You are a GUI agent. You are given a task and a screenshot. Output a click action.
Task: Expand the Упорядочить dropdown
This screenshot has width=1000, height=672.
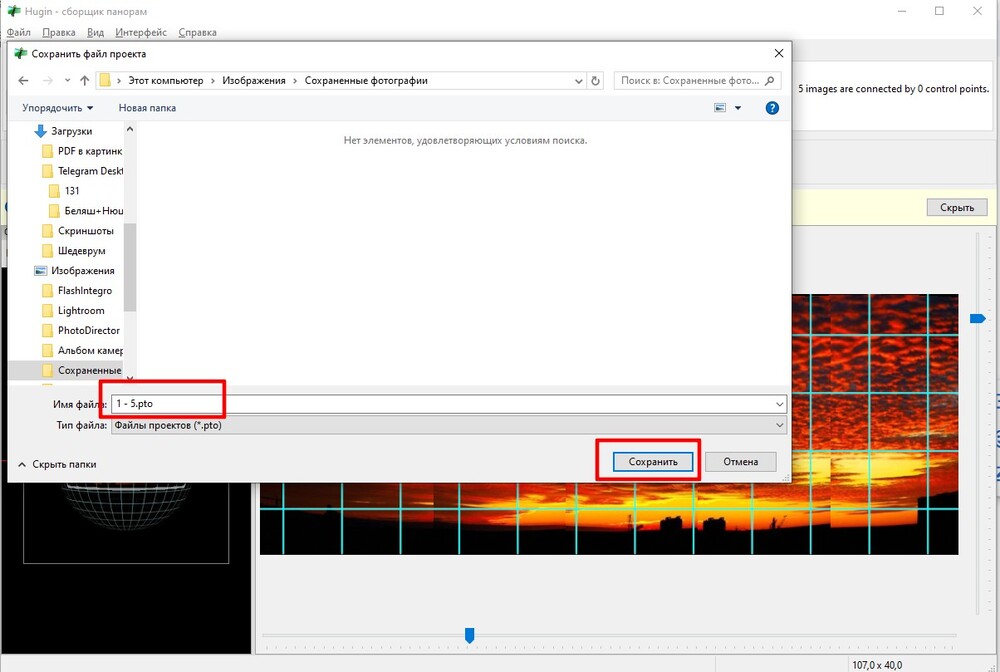click(57, 108)
